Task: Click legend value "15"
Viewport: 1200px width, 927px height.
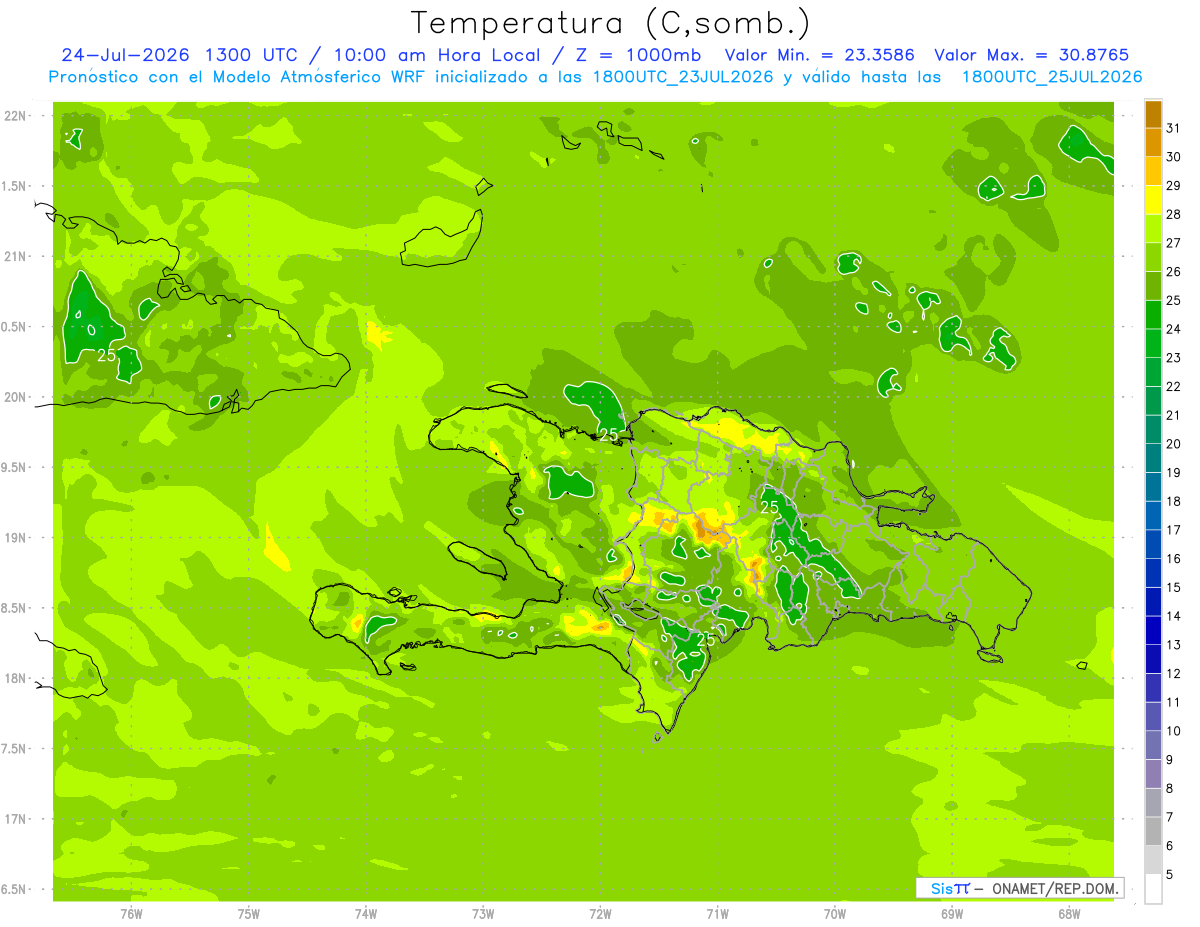Action: [1173, 588]
